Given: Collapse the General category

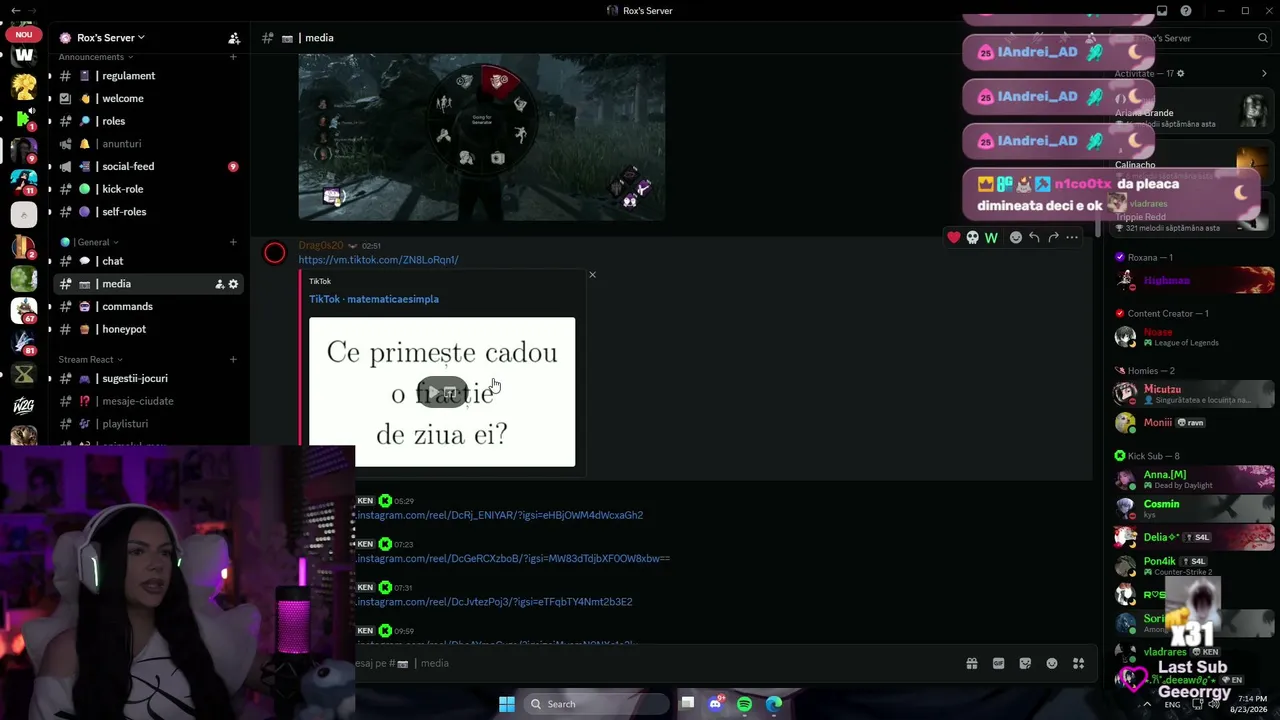Looking at the screenshot, I should point(89,242).
